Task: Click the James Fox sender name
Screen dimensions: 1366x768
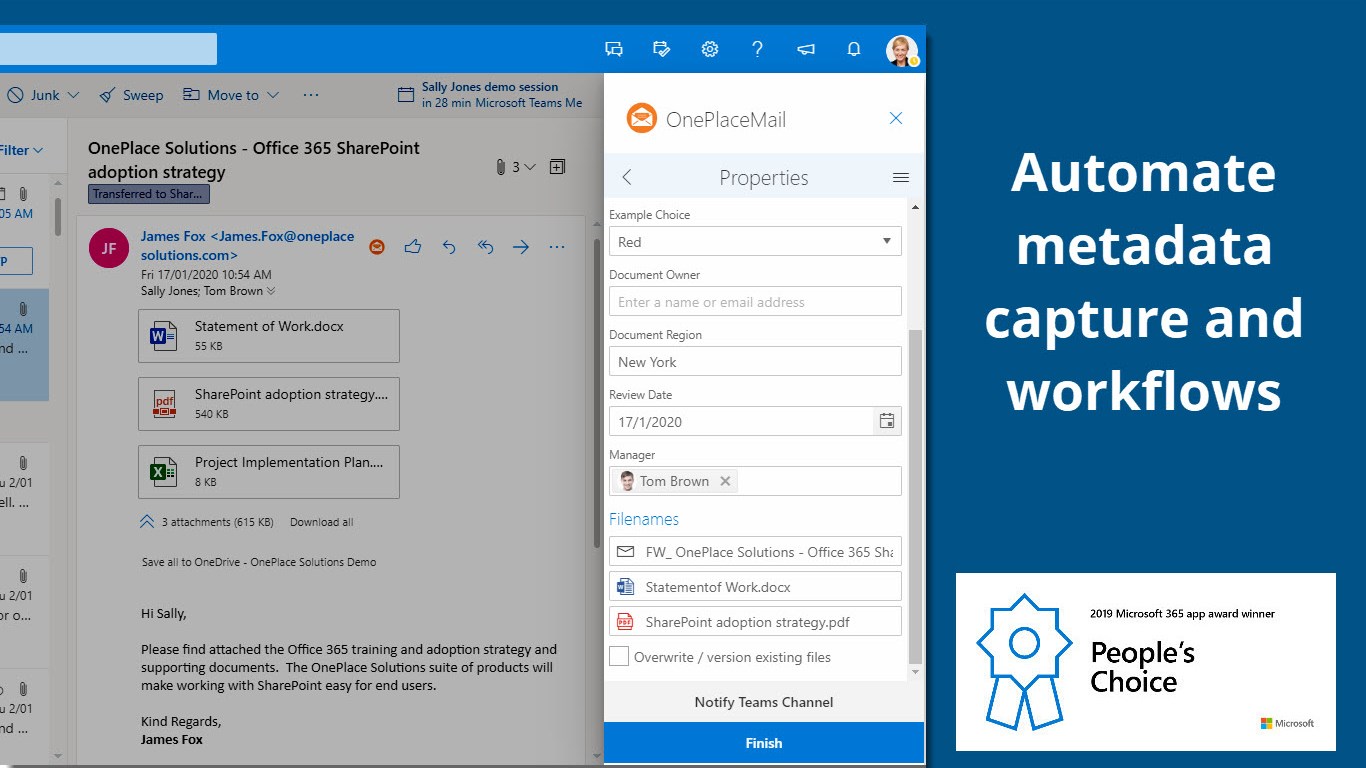Action: click(247, 245)
